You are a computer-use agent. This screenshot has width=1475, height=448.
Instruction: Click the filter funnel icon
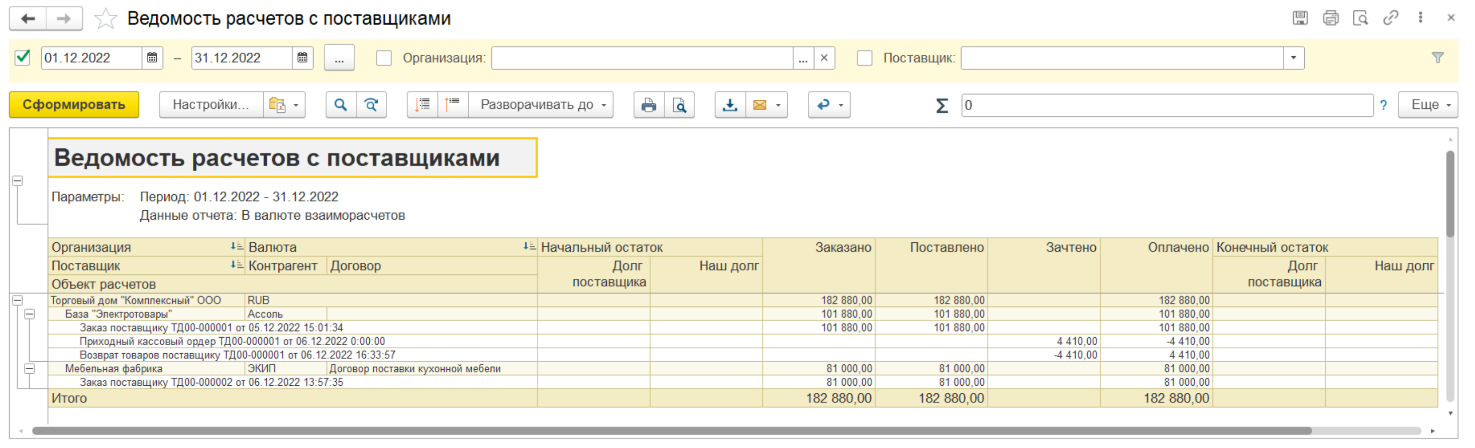1438,58
